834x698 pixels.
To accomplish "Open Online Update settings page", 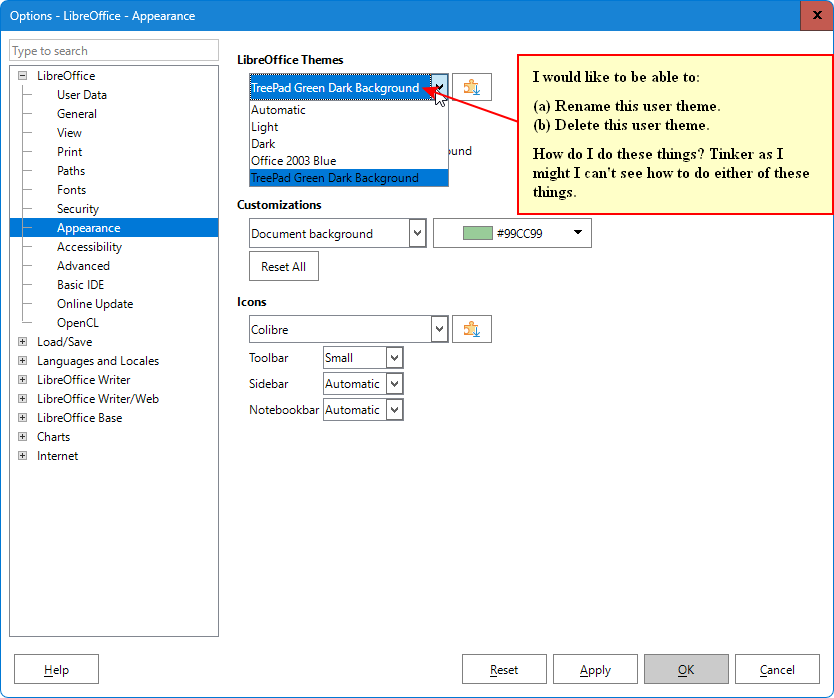I will (x=95, y=304).
